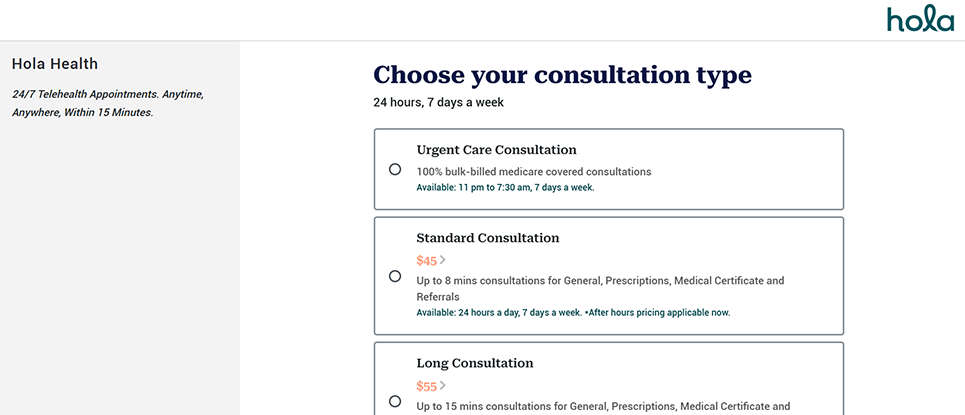Viewport: 965px width, 415px height.
Task: Click the $55 Long Consultation price
Action: click(x=427, y=386)
